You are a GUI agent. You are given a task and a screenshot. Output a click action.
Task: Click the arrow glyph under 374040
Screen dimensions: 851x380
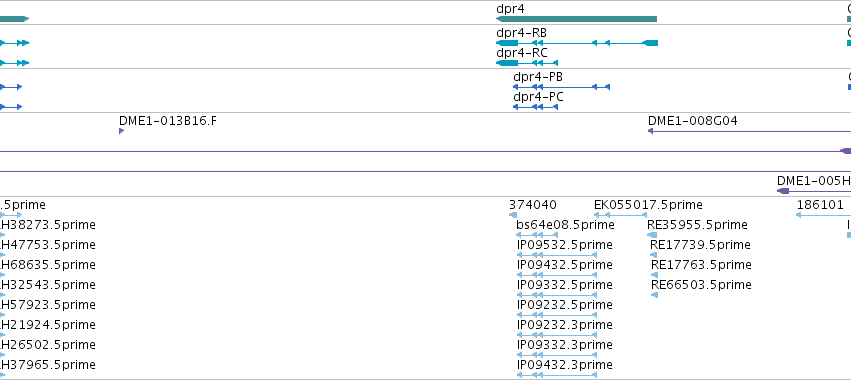tap(513, 216)
